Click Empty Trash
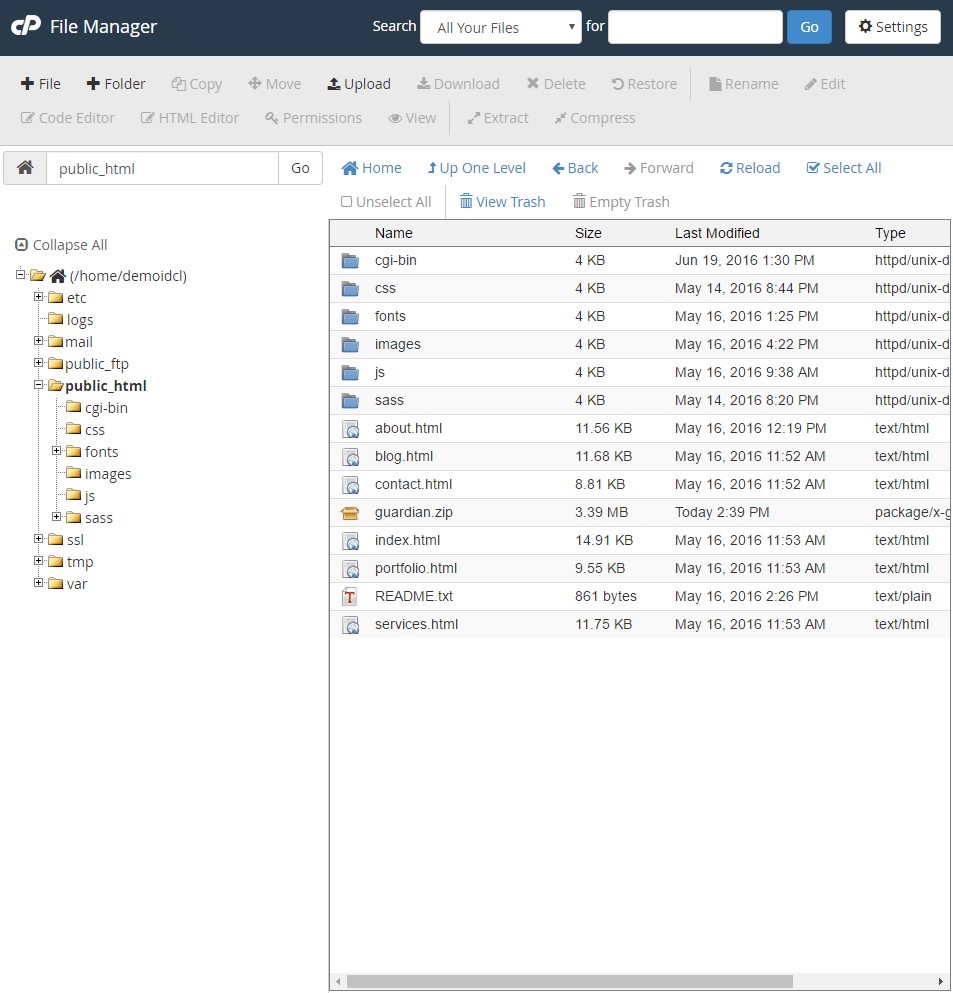The height and width of the screenshot is (993, 953). (x=621, y=201)
